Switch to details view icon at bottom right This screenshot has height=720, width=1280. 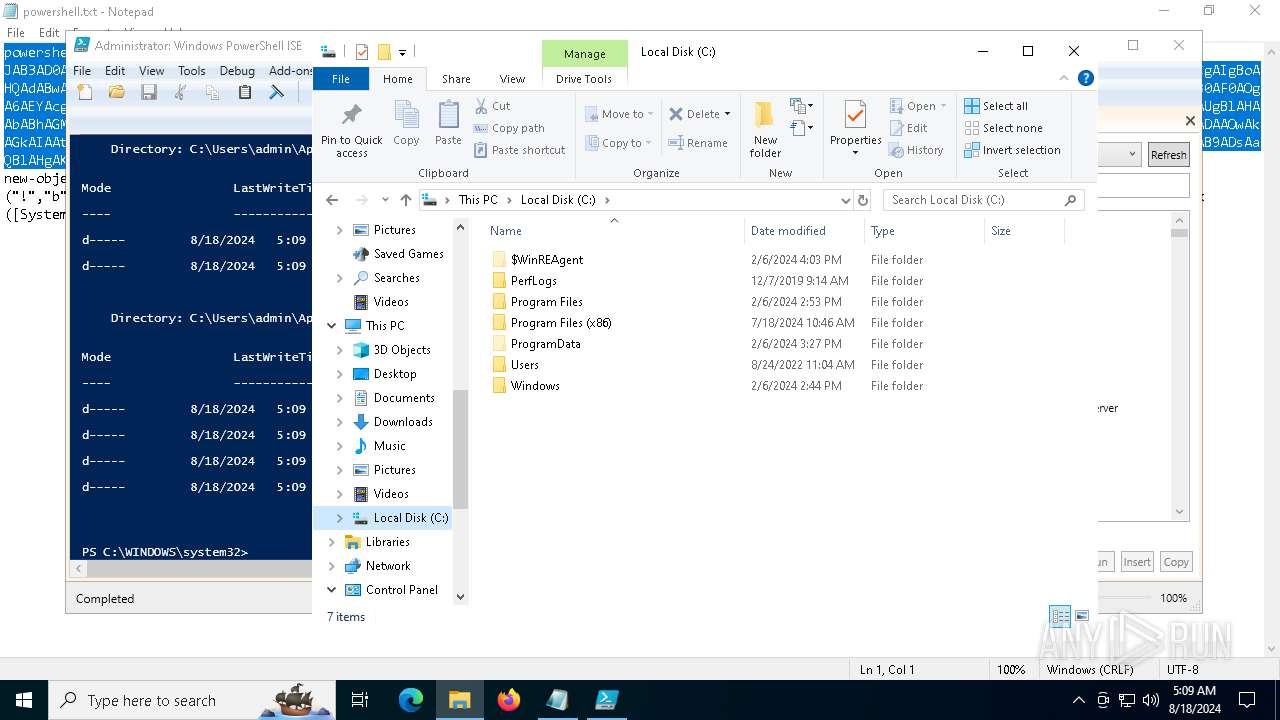(1060, 617)
